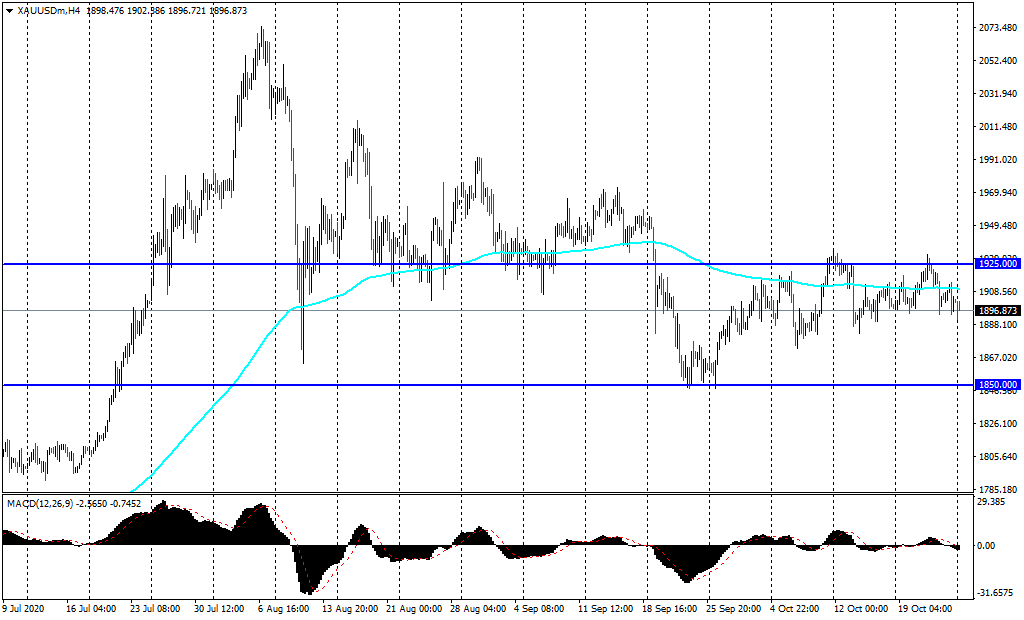Click the 6 Aug 16:00 time label
Image resolution: width=1024 pixels, height=620 pixels.
tap(281, 607)
